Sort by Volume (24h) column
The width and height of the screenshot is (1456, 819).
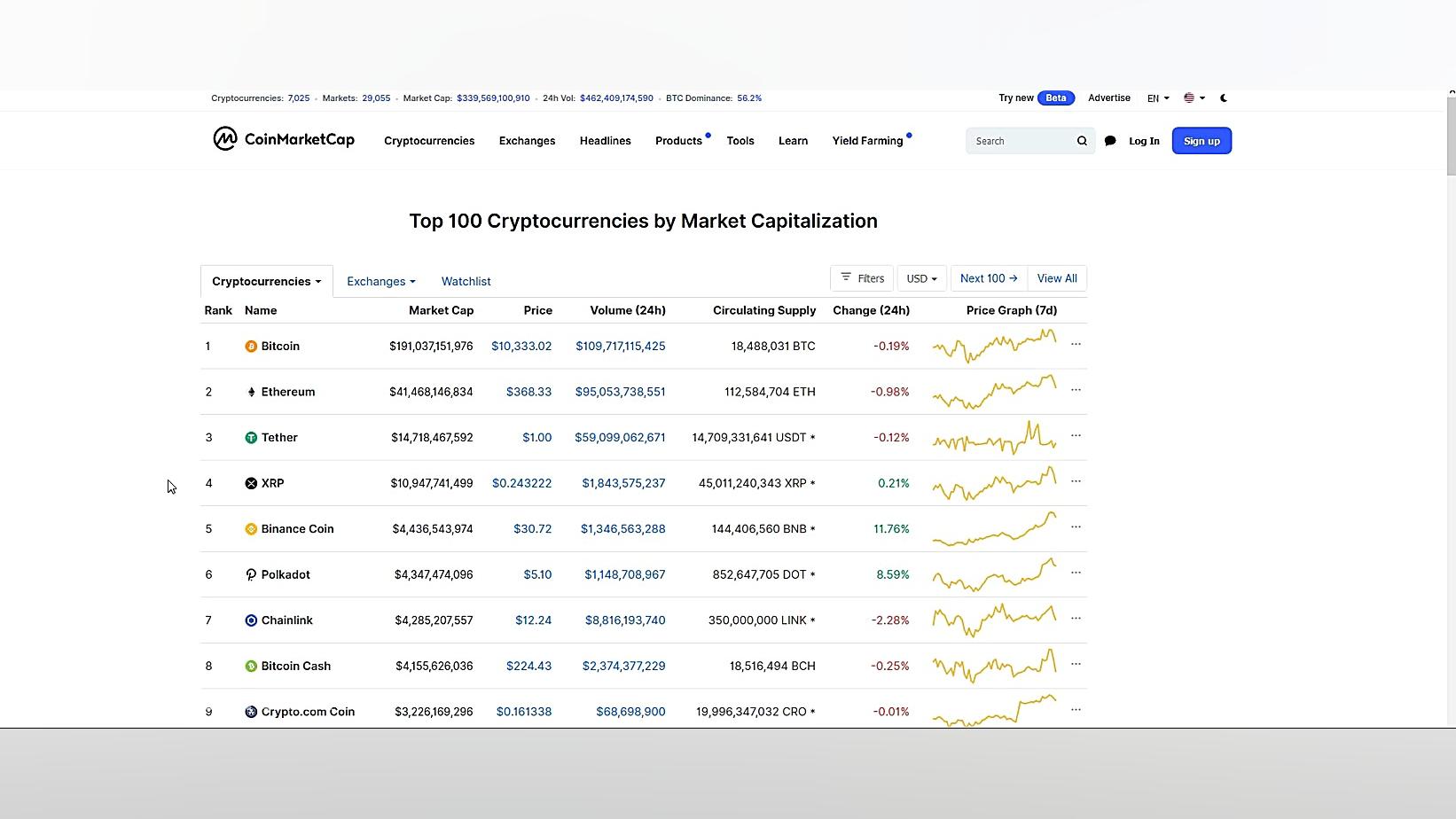tap(628, 310)
